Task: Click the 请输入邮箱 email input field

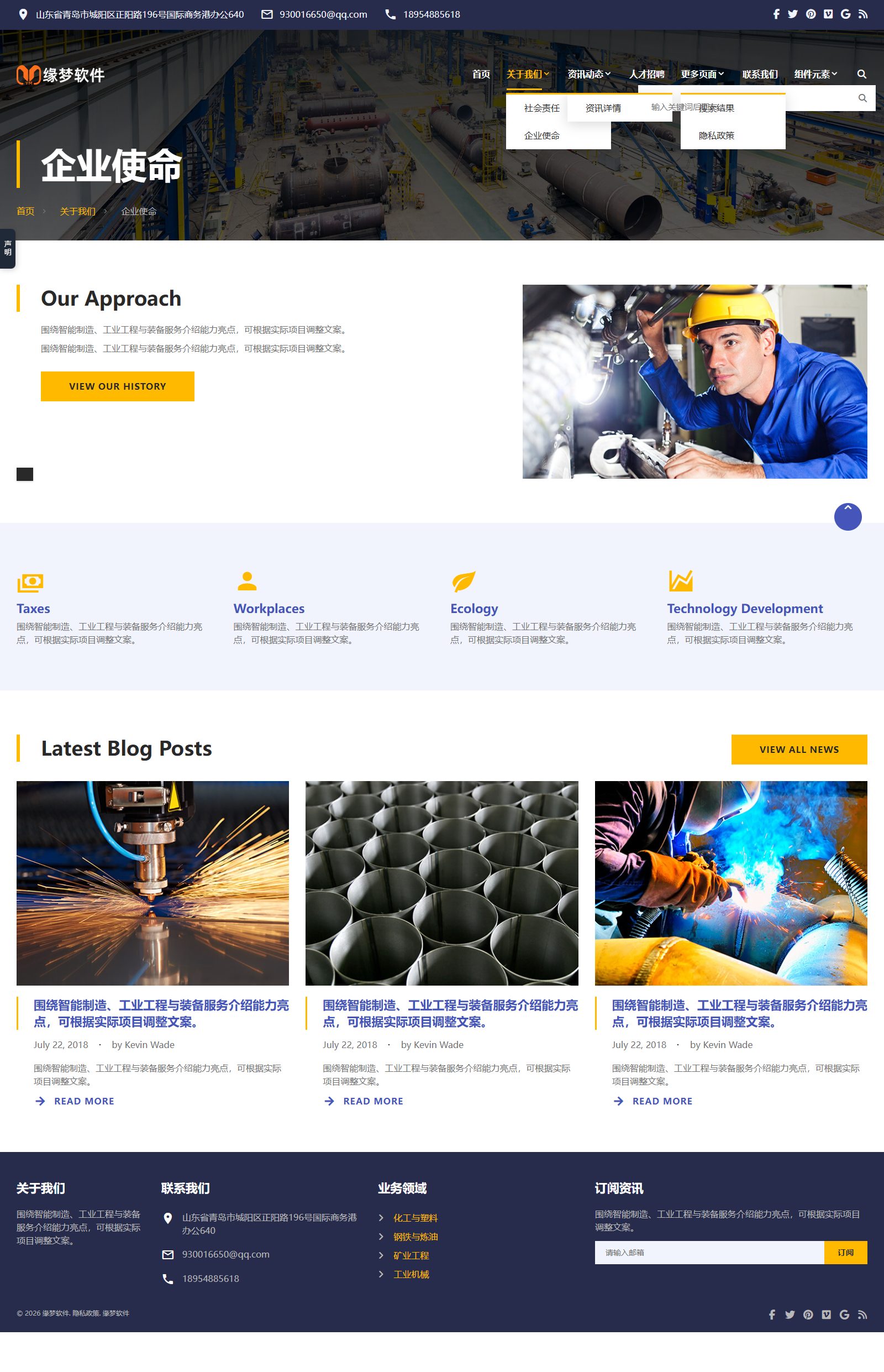Action: (x=709, y=1253)
